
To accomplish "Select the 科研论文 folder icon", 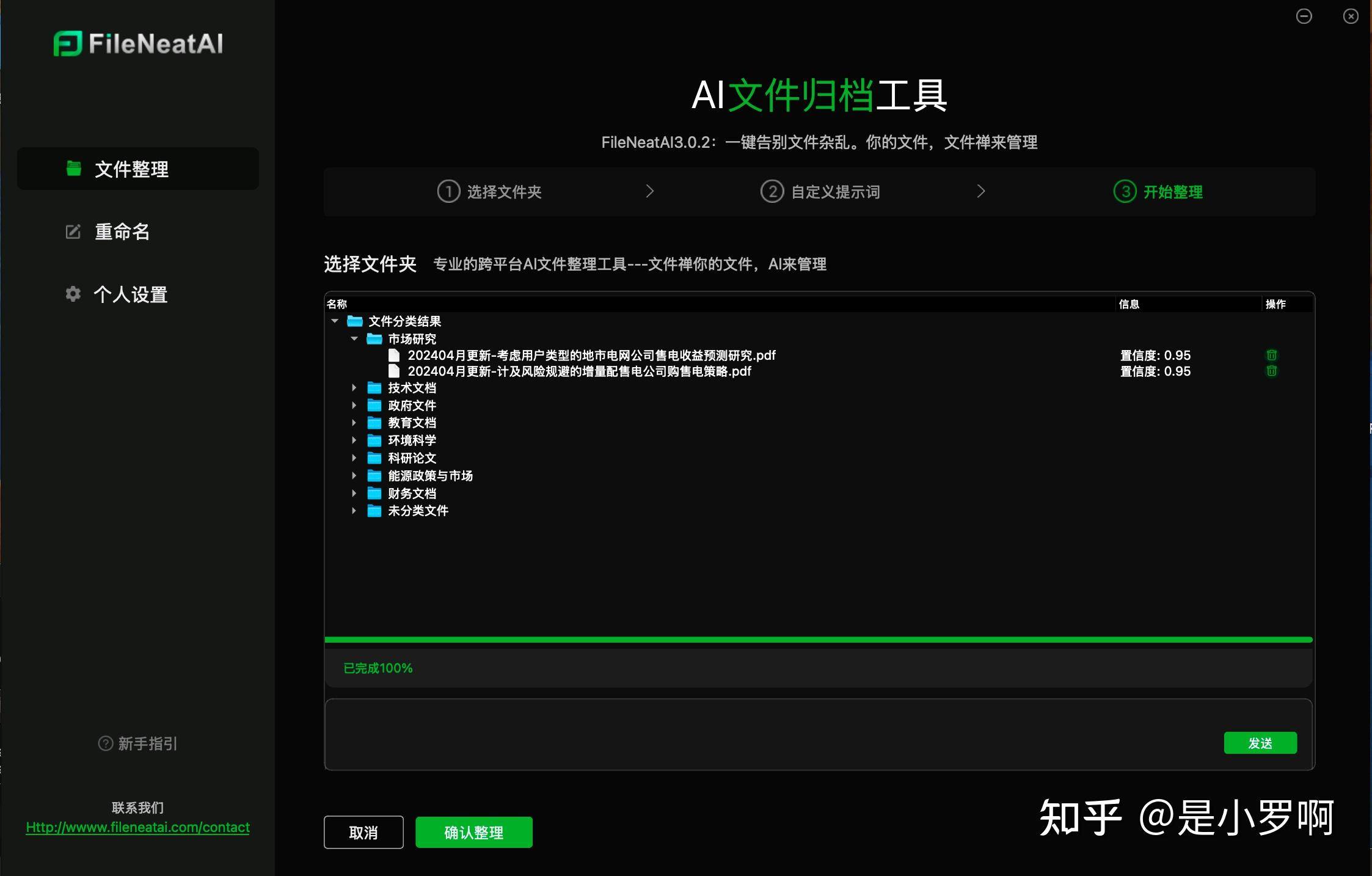I will 374,458.
